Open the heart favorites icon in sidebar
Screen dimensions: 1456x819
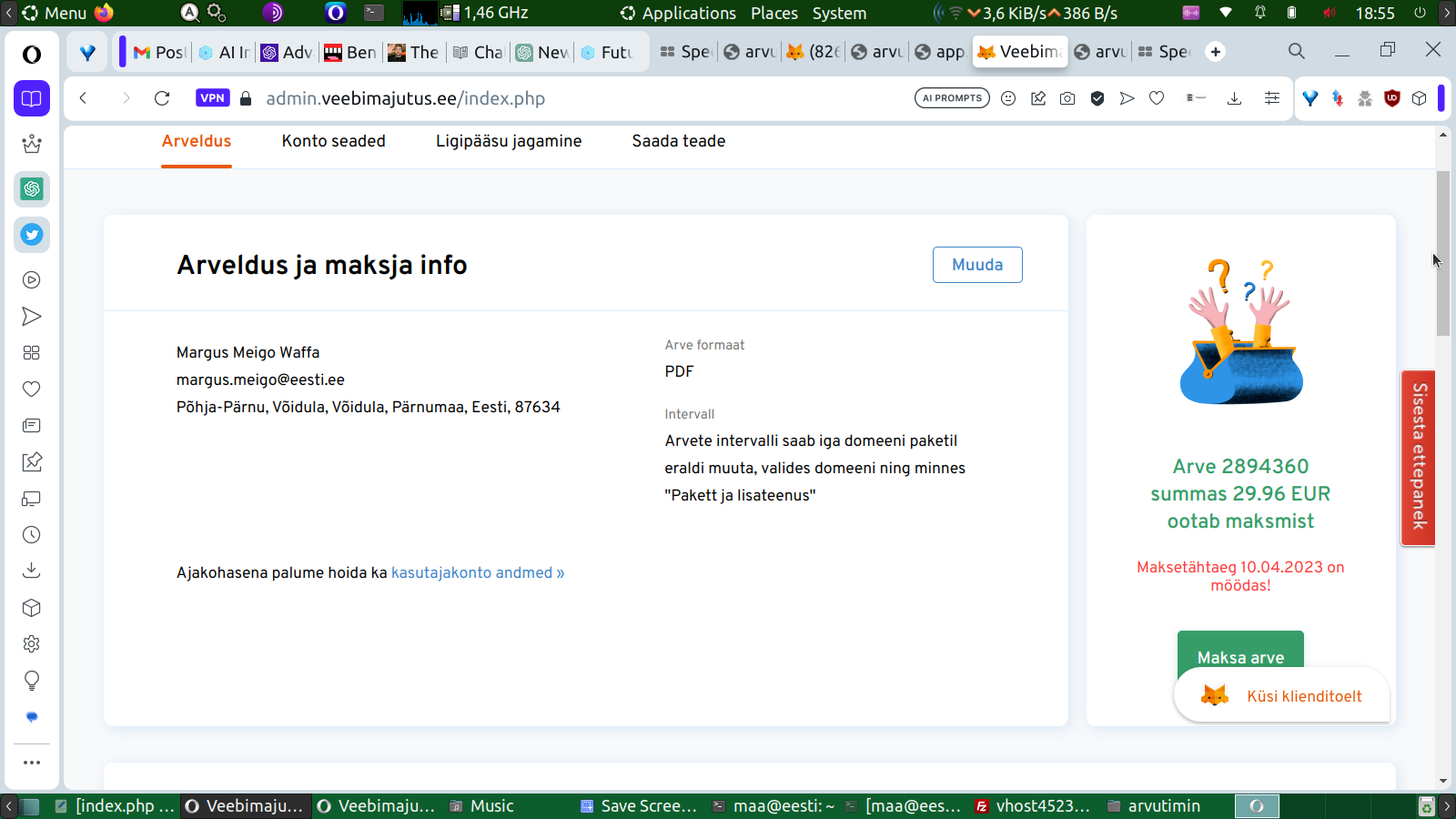[x=32, y=389]
